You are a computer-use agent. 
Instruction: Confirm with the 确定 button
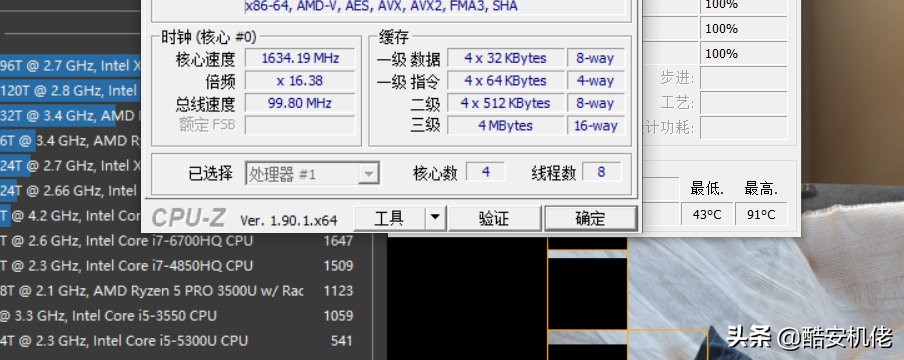click(590, 219)
